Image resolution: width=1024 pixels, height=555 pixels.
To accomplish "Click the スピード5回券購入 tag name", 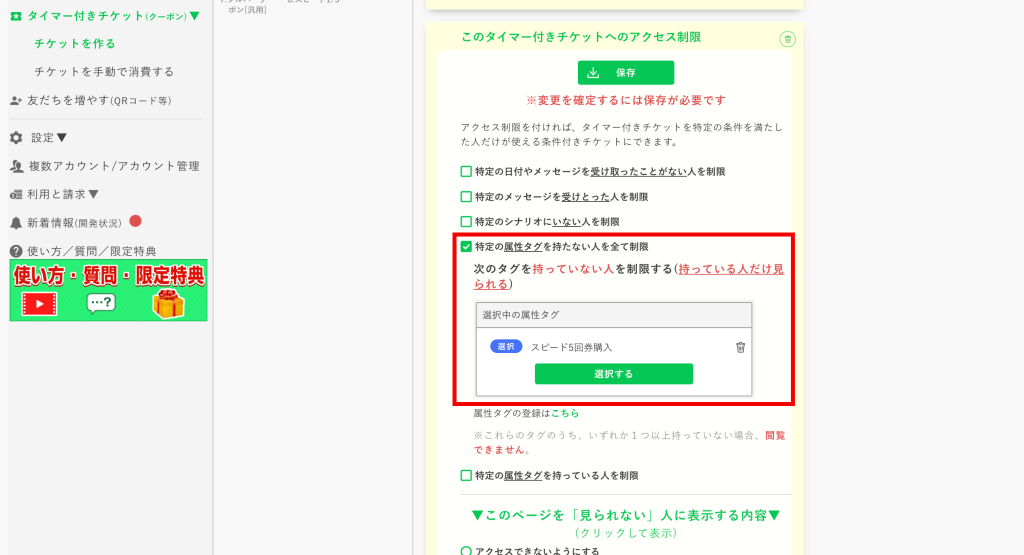I will tap(571, 347).
